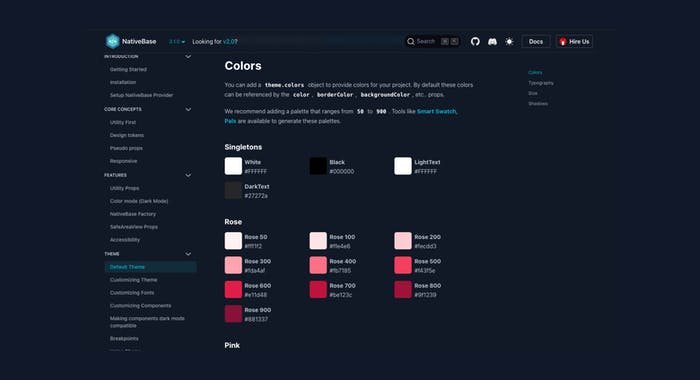Collapse the Theme sidebar section
The height and width of the screenshot is (380, 700).
point(188,254)
